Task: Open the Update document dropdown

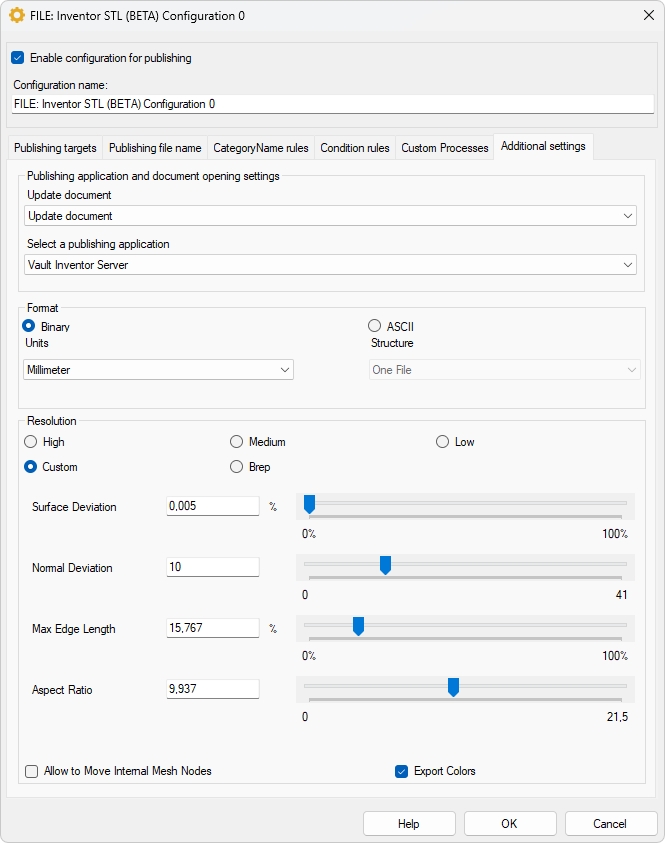Action: pos(330,216)
